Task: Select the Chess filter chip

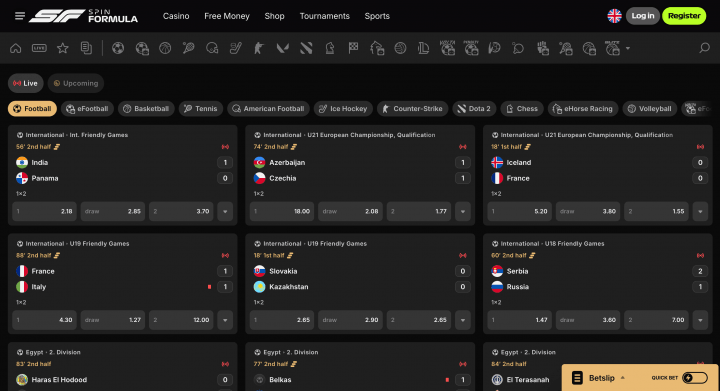Action: 522,109
